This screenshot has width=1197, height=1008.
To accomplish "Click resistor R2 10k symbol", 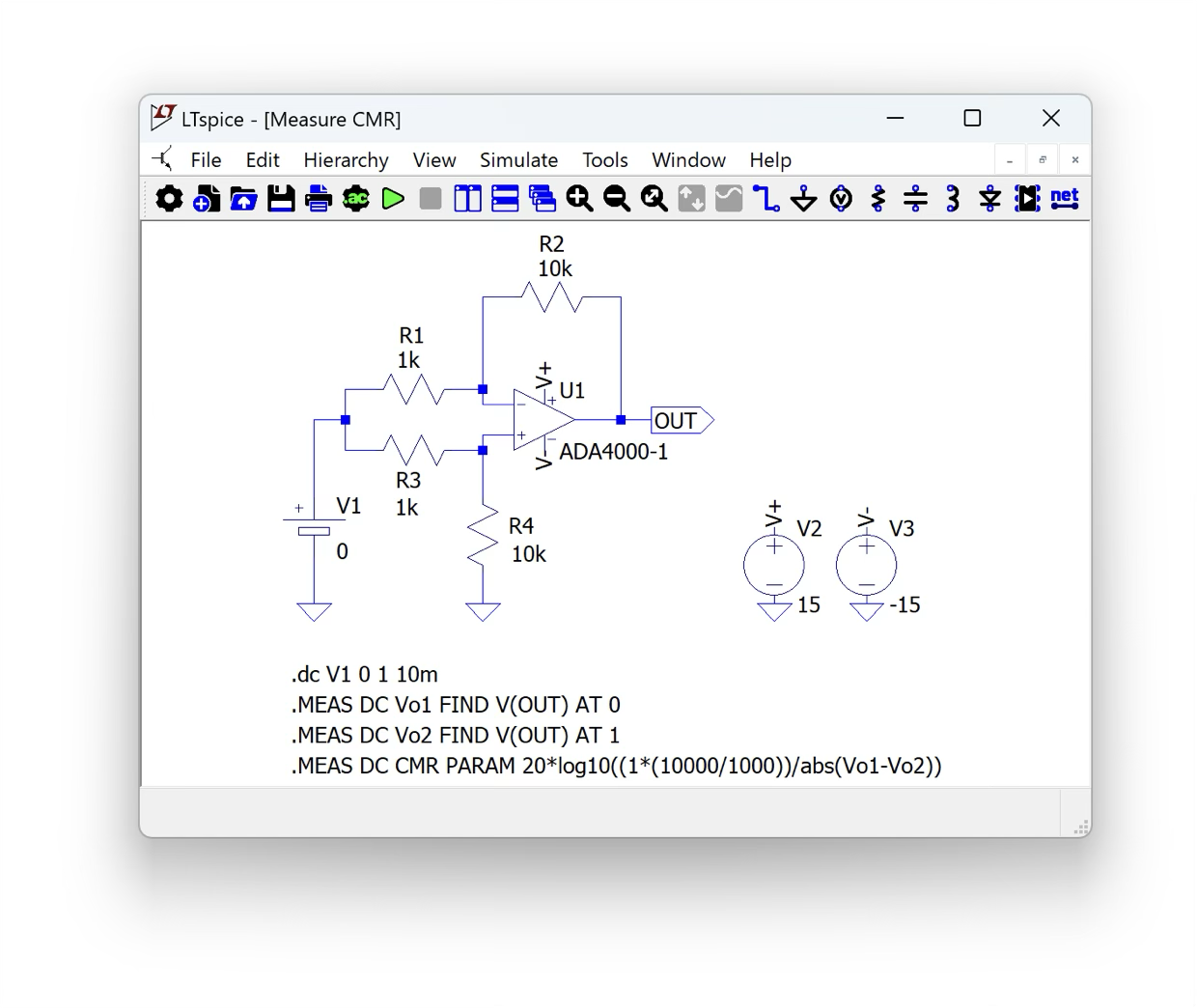I will tap(551, 297).
